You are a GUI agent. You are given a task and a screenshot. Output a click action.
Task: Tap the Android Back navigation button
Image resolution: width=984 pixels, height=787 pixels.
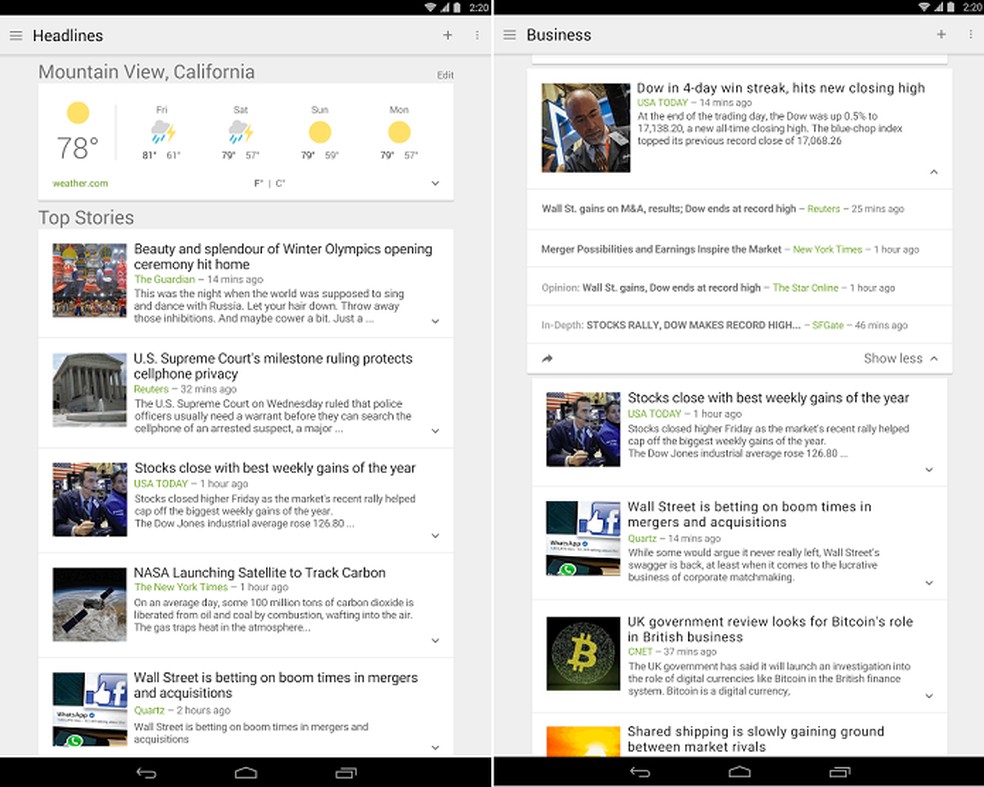point(147,773)
